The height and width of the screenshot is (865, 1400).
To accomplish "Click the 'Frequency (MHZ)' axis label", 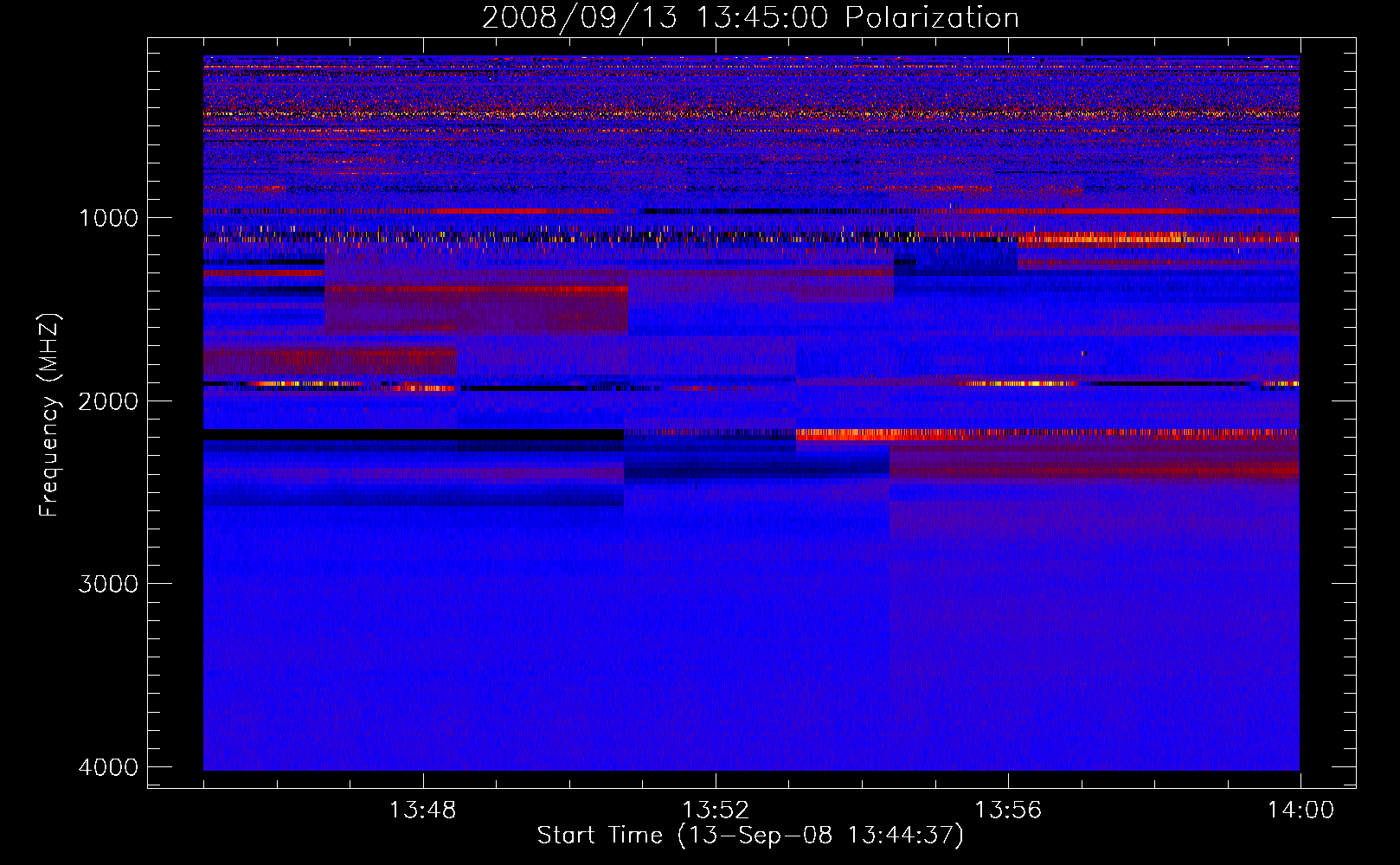I will pyautogui.click(x=49, y=415).
